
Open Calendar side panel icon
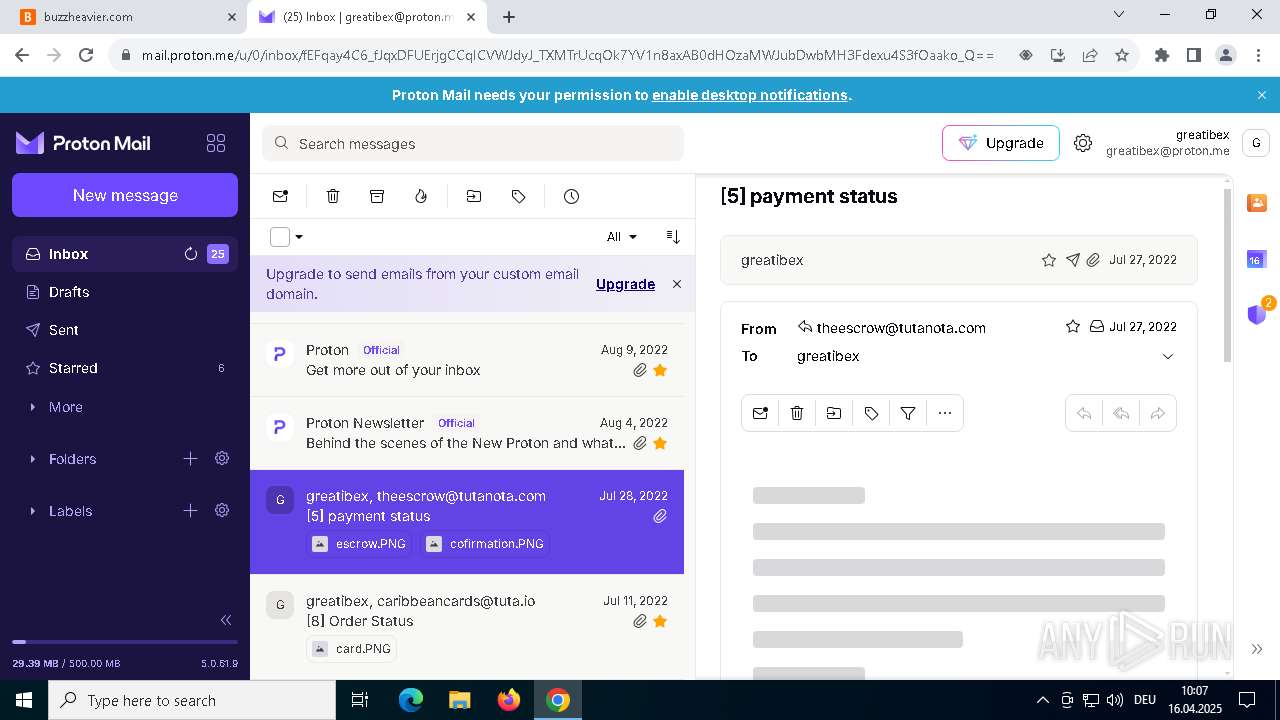point(1256,259)
